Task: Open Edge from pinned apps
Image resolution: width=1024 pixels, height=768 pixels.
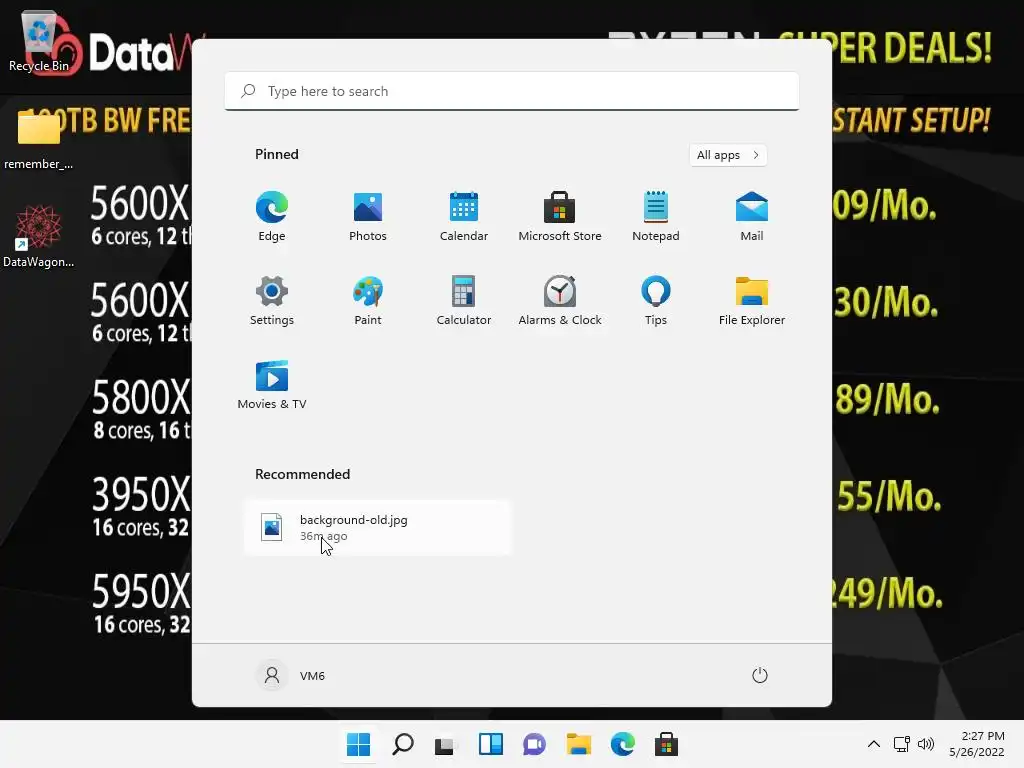Action: 272,217
